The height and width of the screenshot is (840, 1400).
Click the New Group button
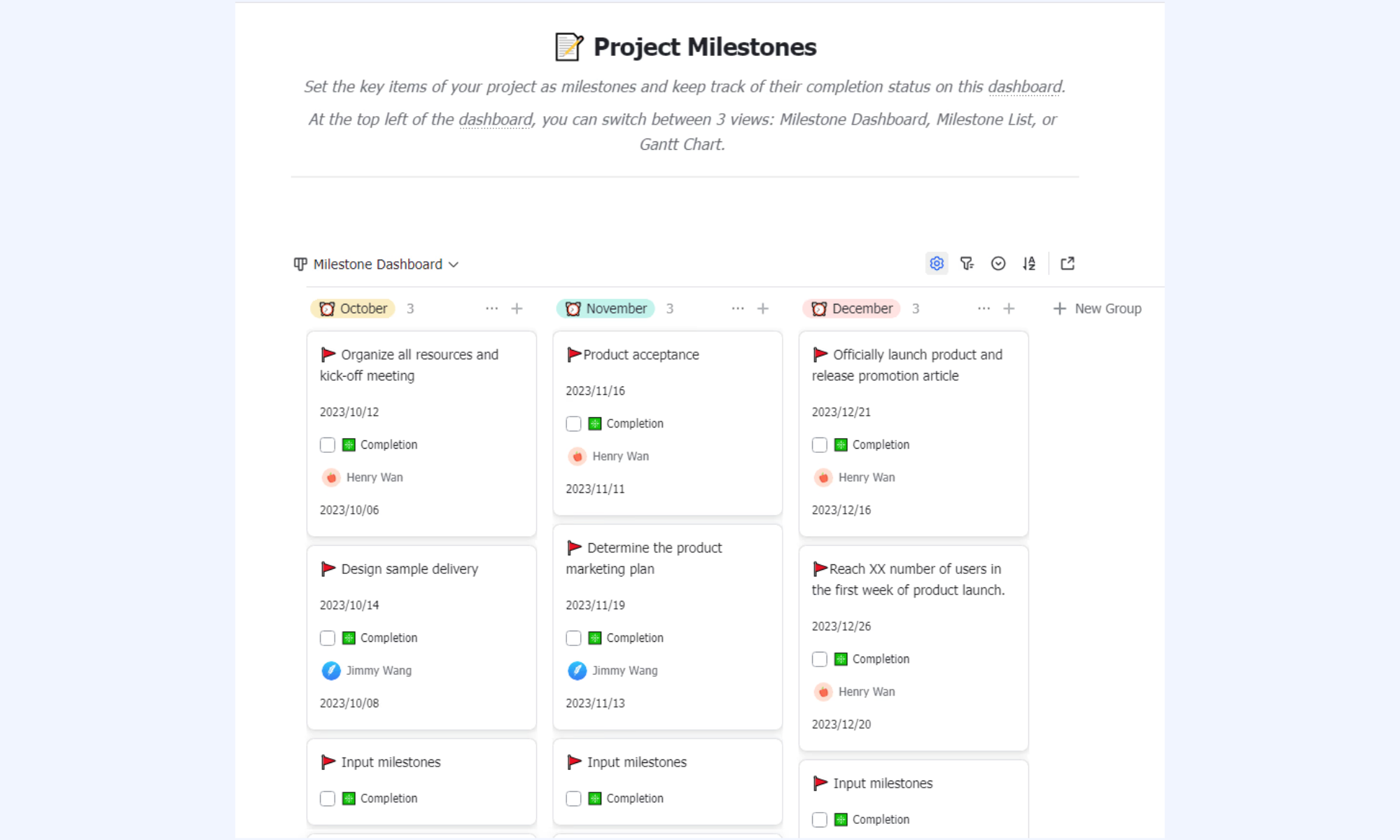(1098, 309)
